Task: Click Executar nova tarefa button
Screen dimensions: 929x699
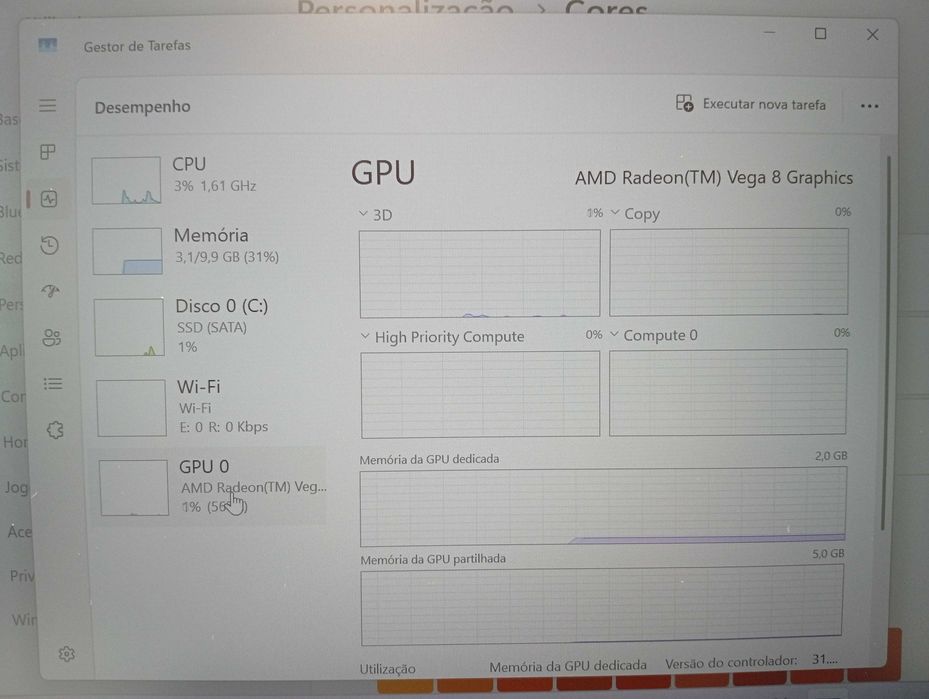Action: (x=751, y=104)
